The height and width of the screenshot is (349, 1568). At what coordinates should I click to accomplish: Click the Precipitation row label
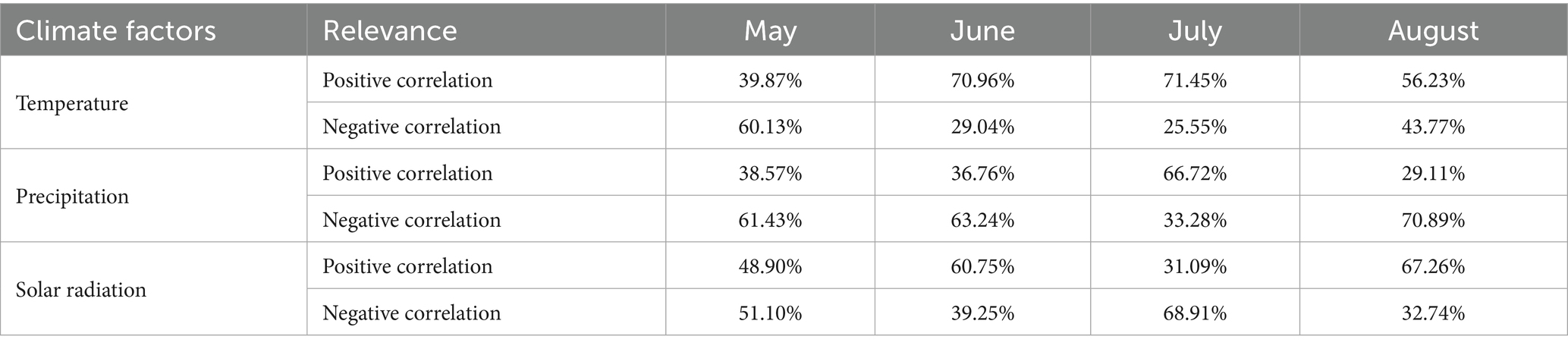point(72,197)
